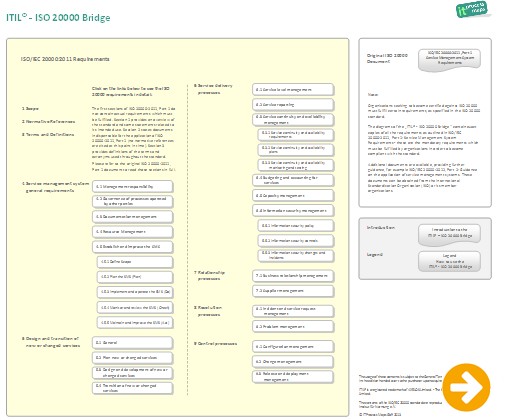Open 6.6 Information security management box
Image resolution: width=506 pixels, height=420 pixels.
click(x=293, y=211)
